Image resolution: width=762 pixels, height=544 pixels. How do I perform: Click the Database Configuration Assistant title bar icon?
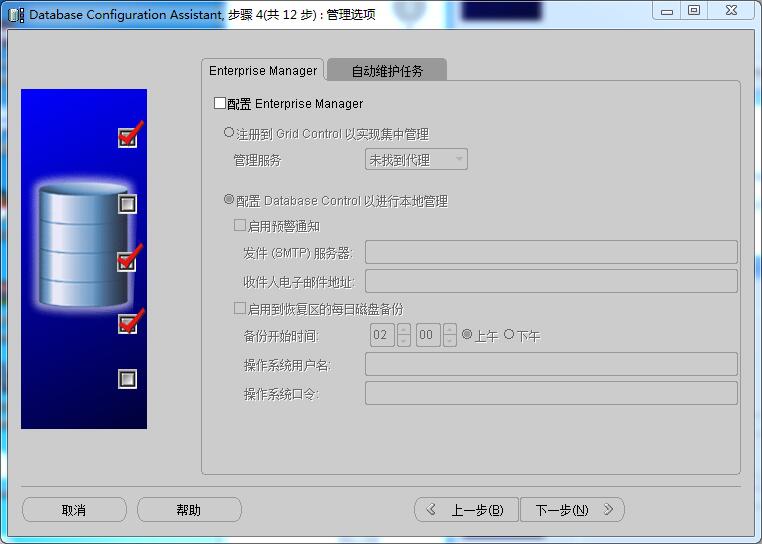(16, 15)
